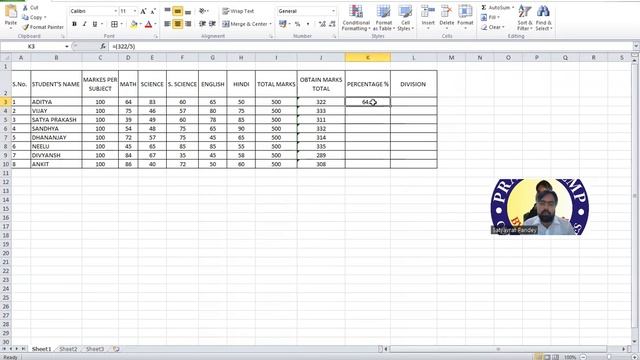The height and width of the screenshot is (360, 640).
Task: Open the Calibri font name dropdown
Action: point(116,11)
